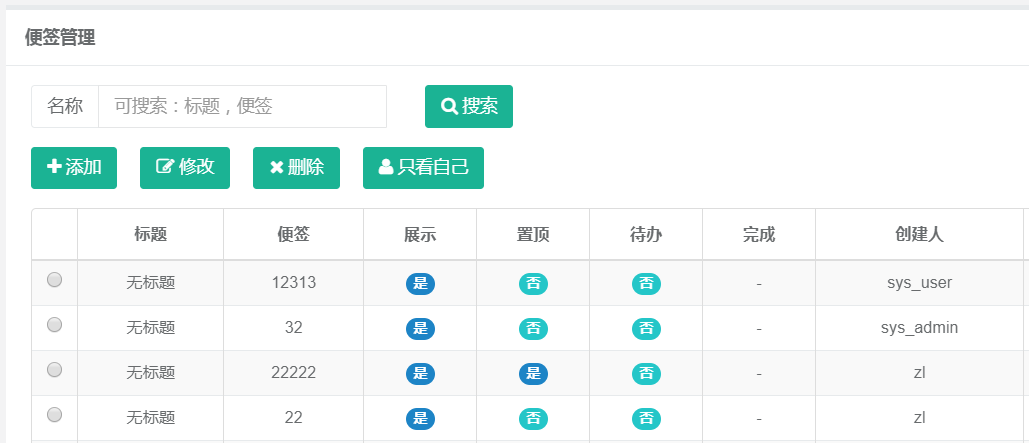This screenshot has height=443, width=1029.
Task: Click the 添加 add button
Action: click(74, 168)
